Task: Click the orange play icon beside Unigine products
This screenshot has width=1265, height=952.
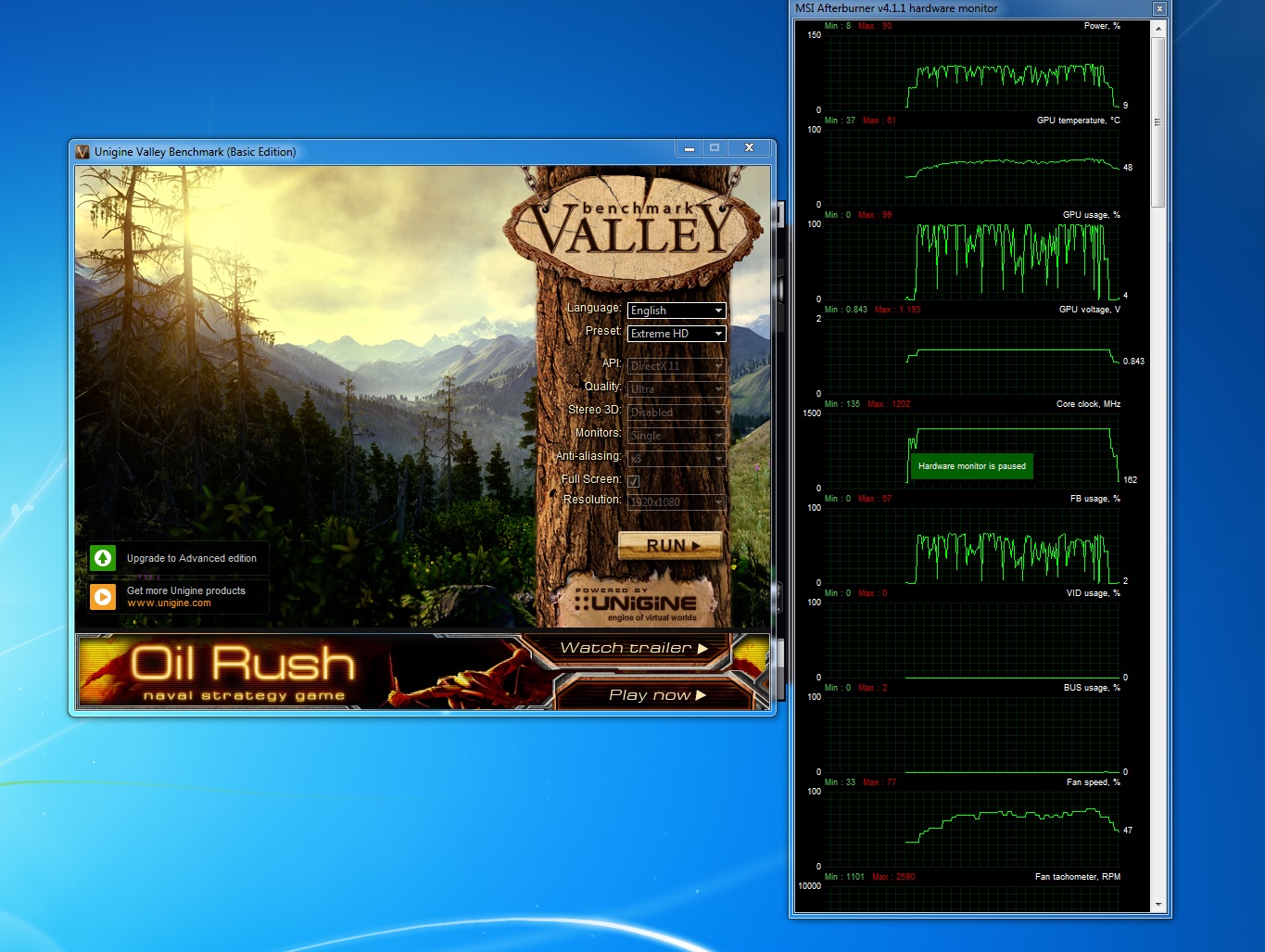Action: pos(103,596)
